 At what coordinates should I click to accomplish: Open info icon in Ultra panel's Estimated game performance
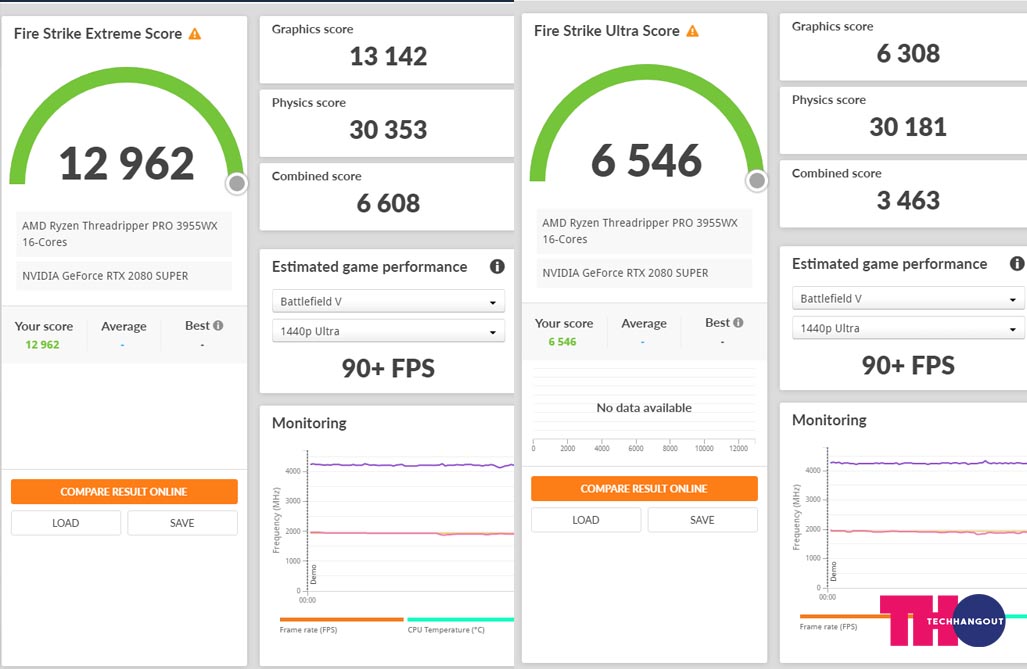(x=1017, y=263)
